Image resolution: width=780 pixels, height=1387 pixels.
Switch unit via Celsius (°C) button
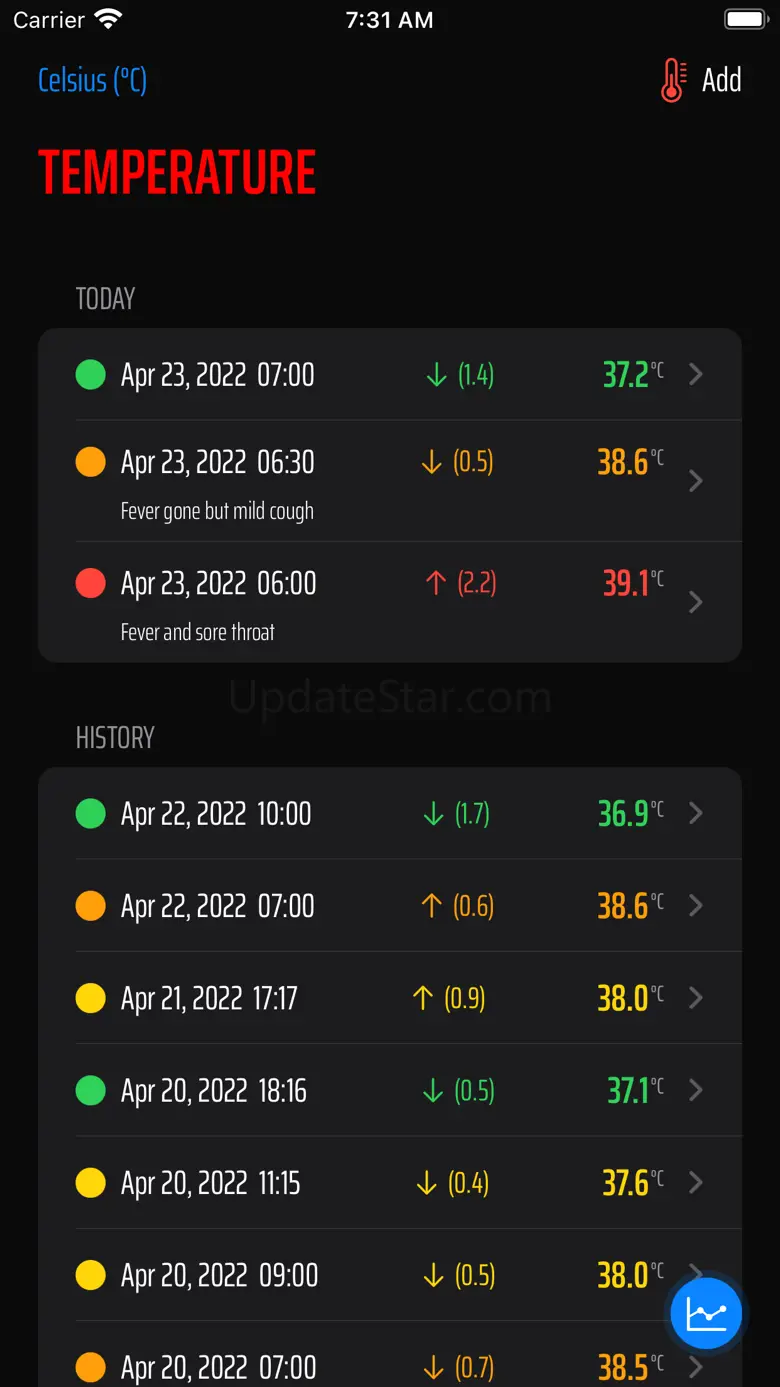coord(92,81)
